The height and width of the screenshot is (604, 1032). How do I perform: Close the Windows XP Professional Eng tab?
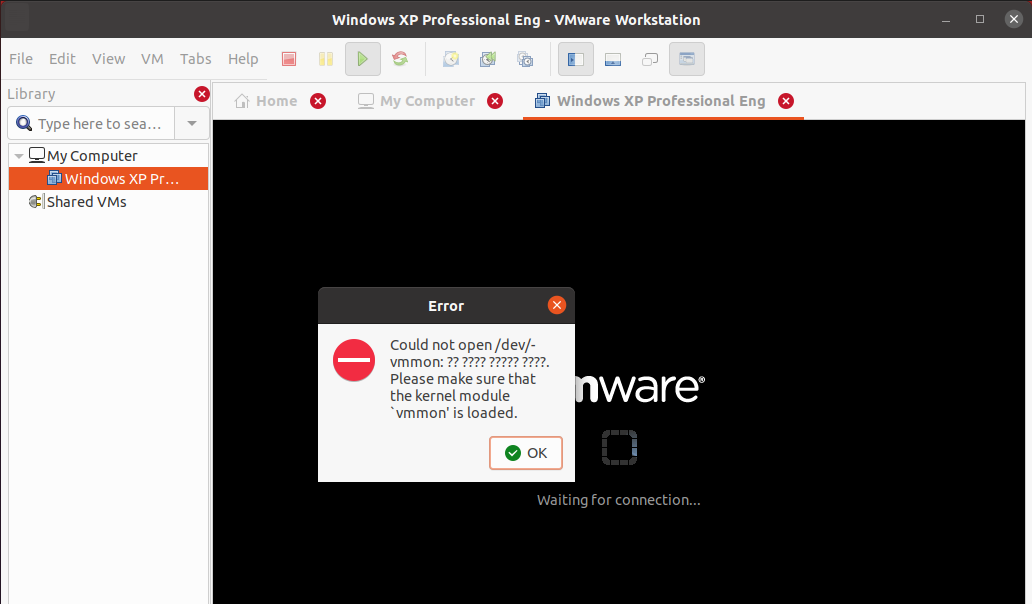[786, 101]
